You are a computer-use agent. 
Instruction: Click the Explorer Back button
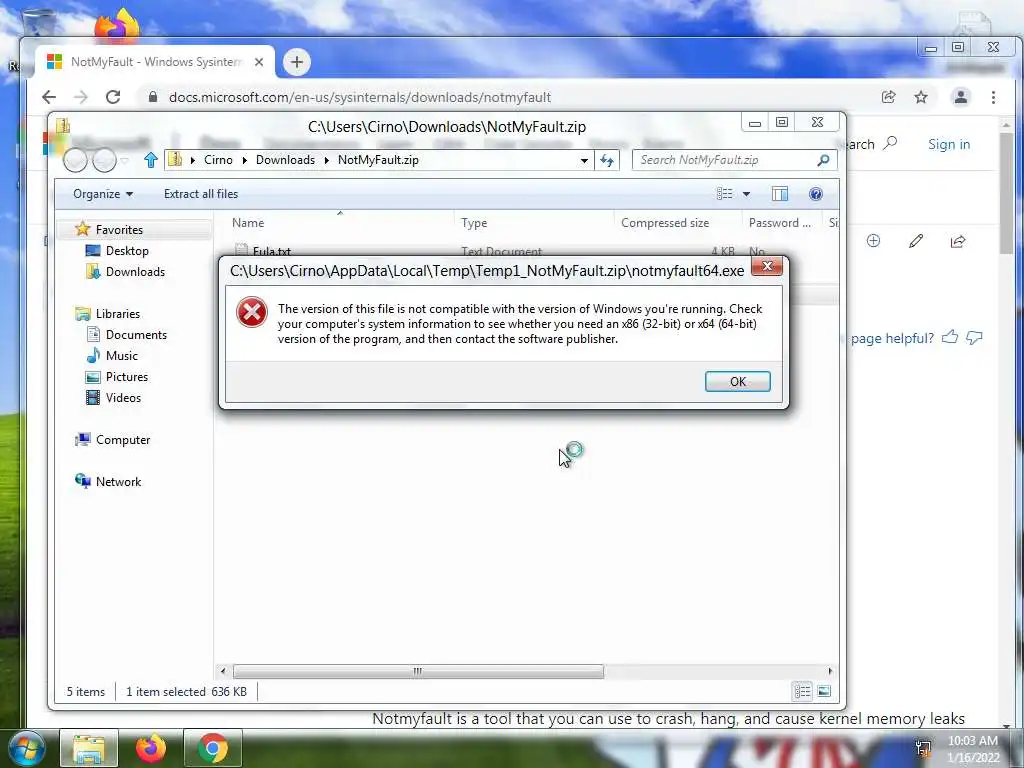pos(75,160)
